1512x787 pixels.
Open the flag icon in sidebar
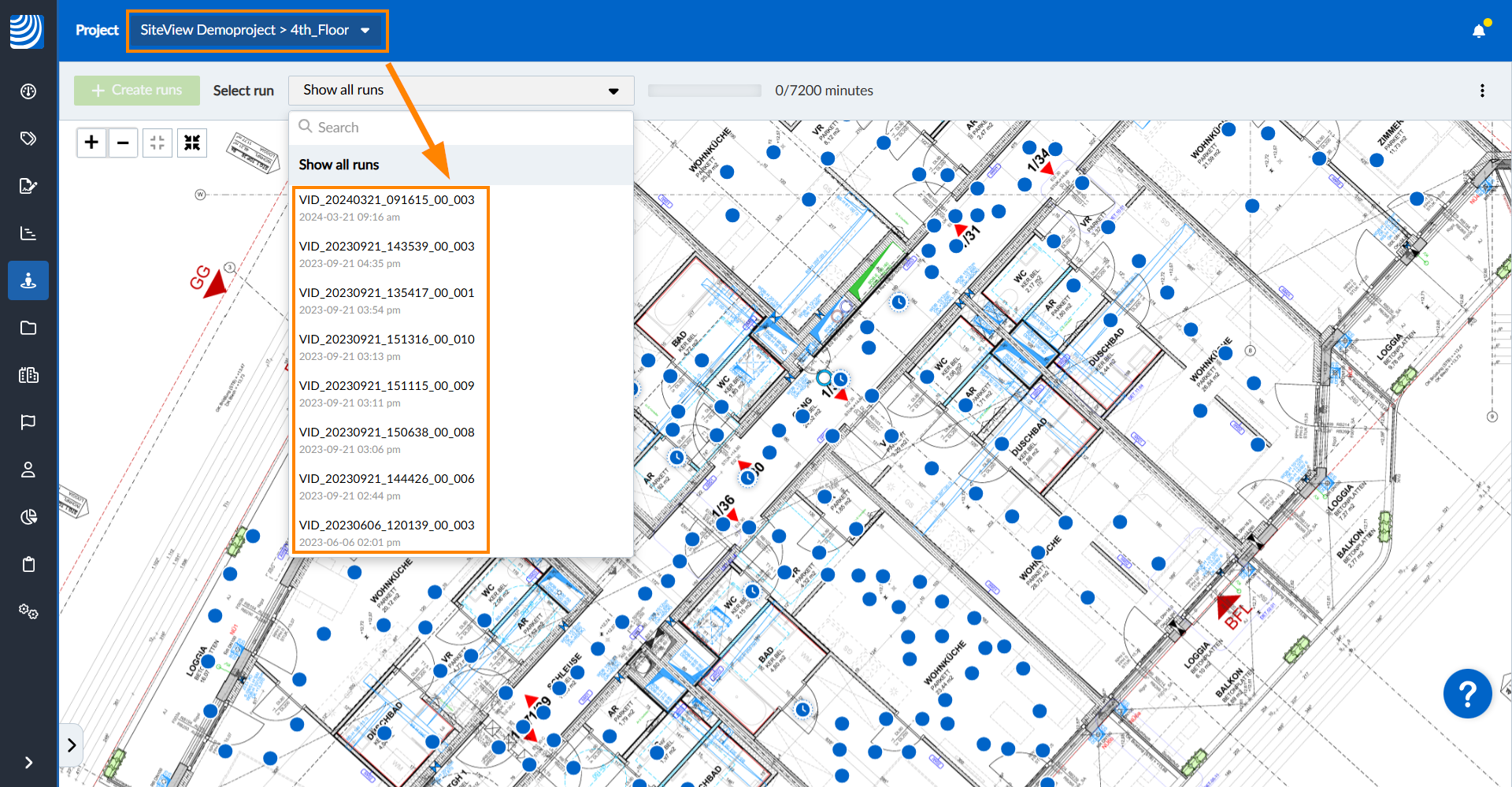point(28,422)
